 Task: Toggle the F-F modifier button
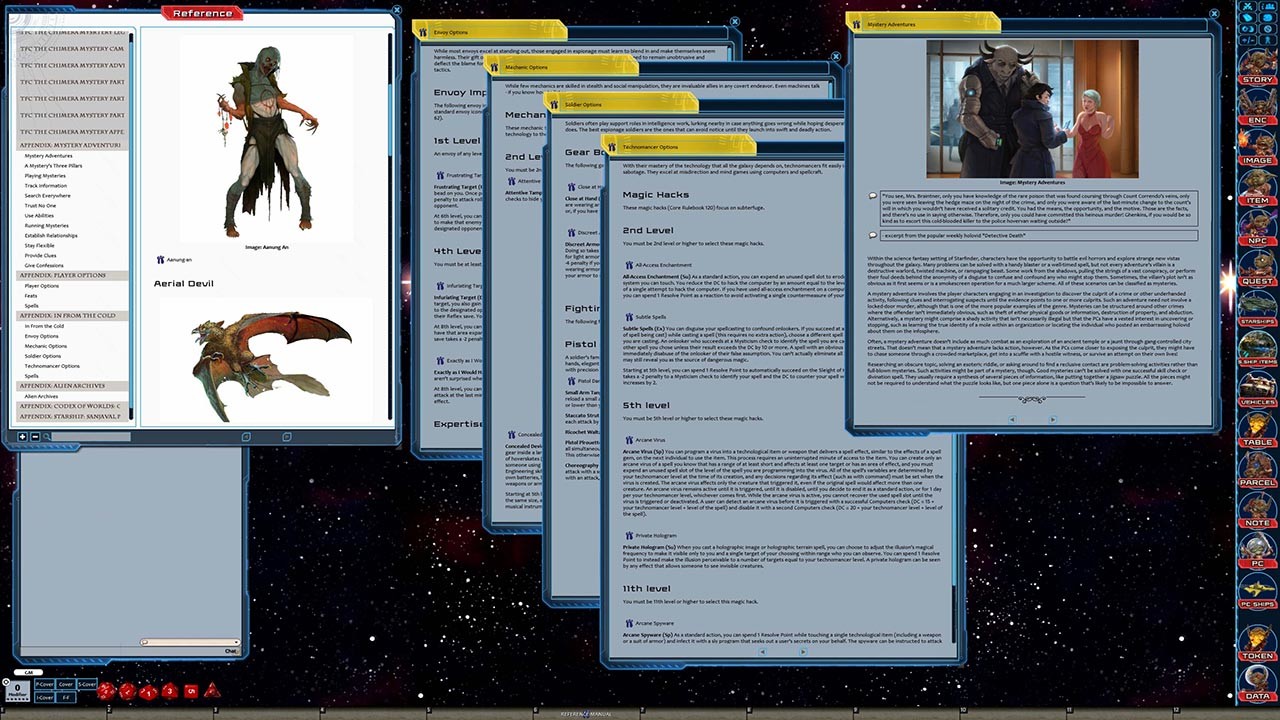pos(66,697)
